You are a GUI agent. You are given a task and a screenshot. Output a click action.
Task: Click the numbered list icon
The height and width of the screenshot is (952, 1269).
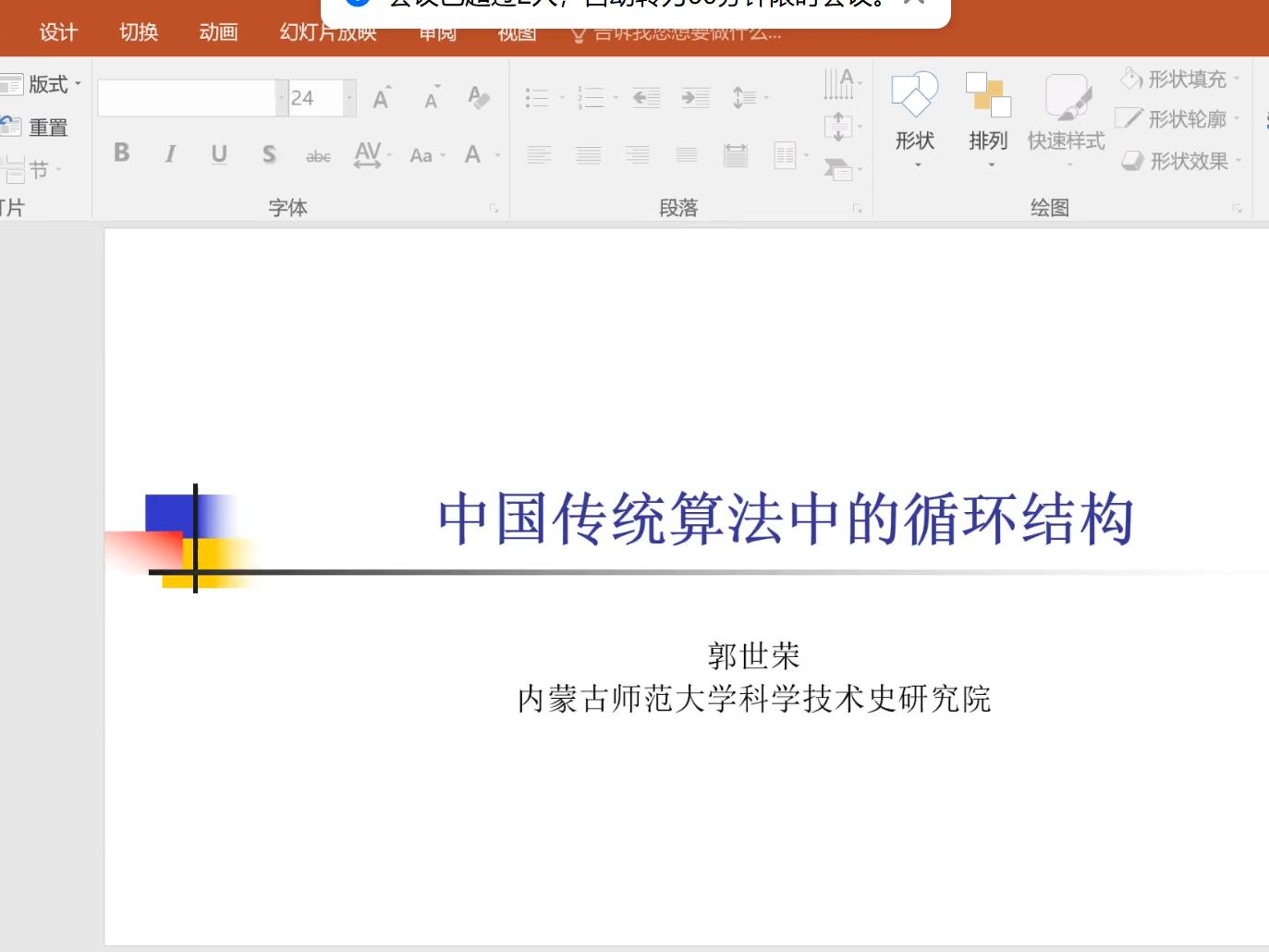coord(591,98)
